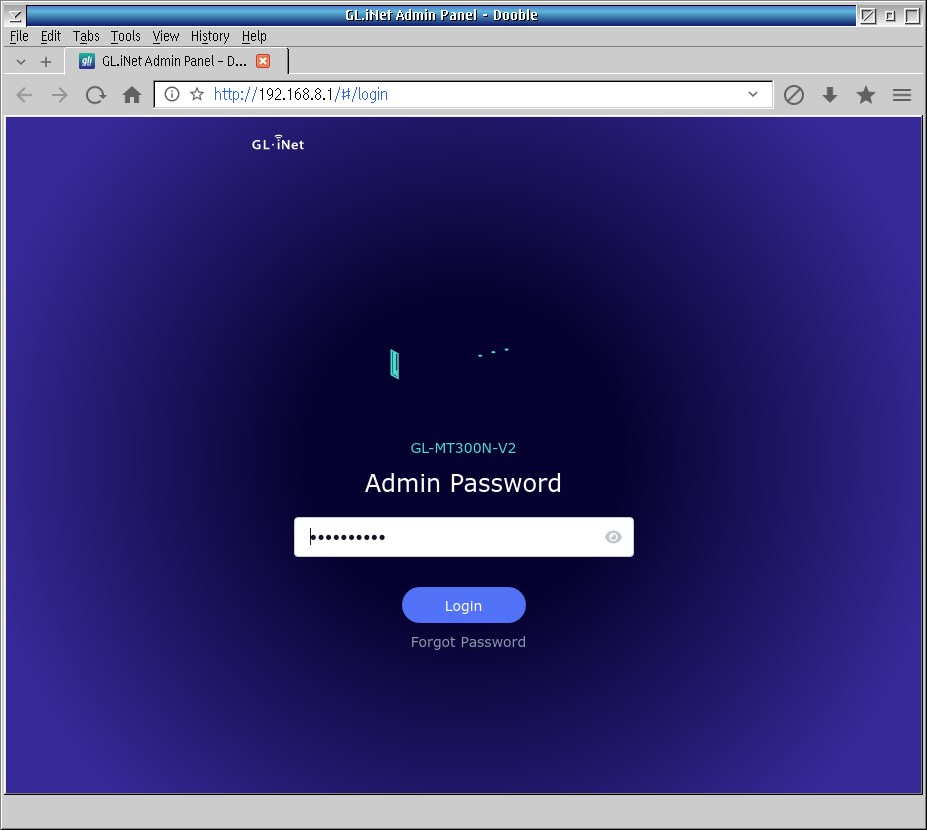Open the Tools menu

click(125, 36)
